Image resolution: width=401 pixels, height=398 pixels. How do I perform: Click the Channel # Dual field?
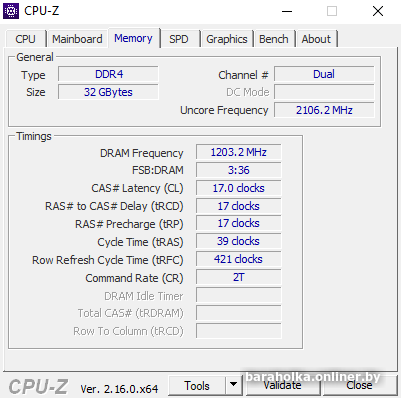pyautogui.click(x=324, y=74)
